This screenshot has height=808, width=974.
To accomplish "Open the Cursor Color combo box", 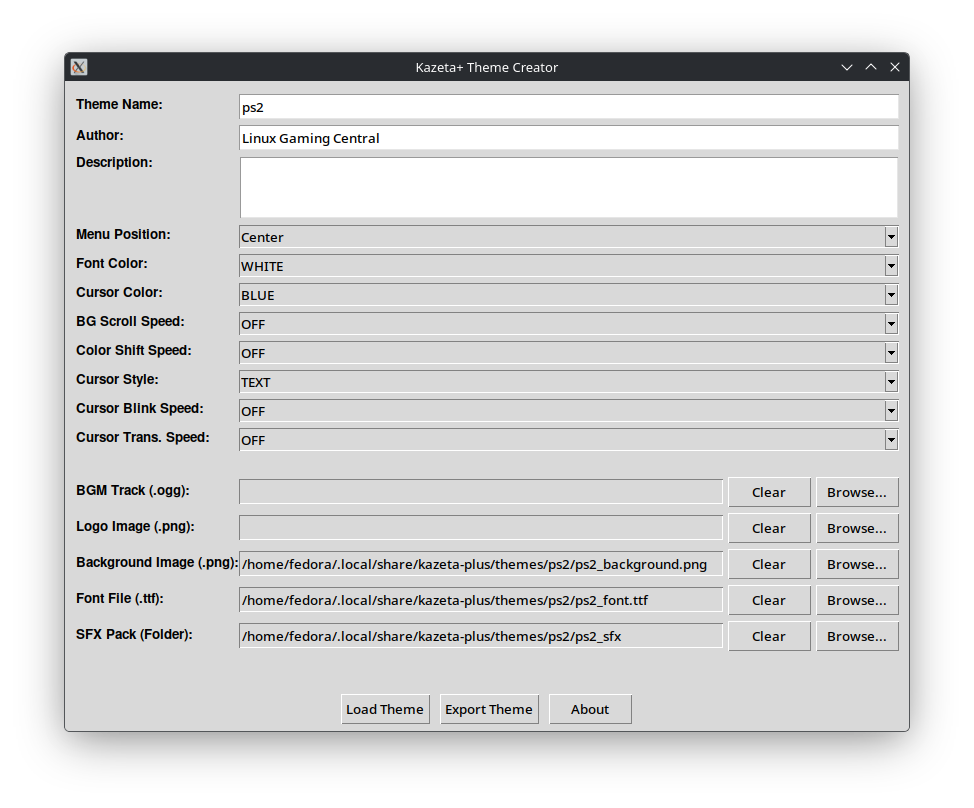I will point(568,295).
